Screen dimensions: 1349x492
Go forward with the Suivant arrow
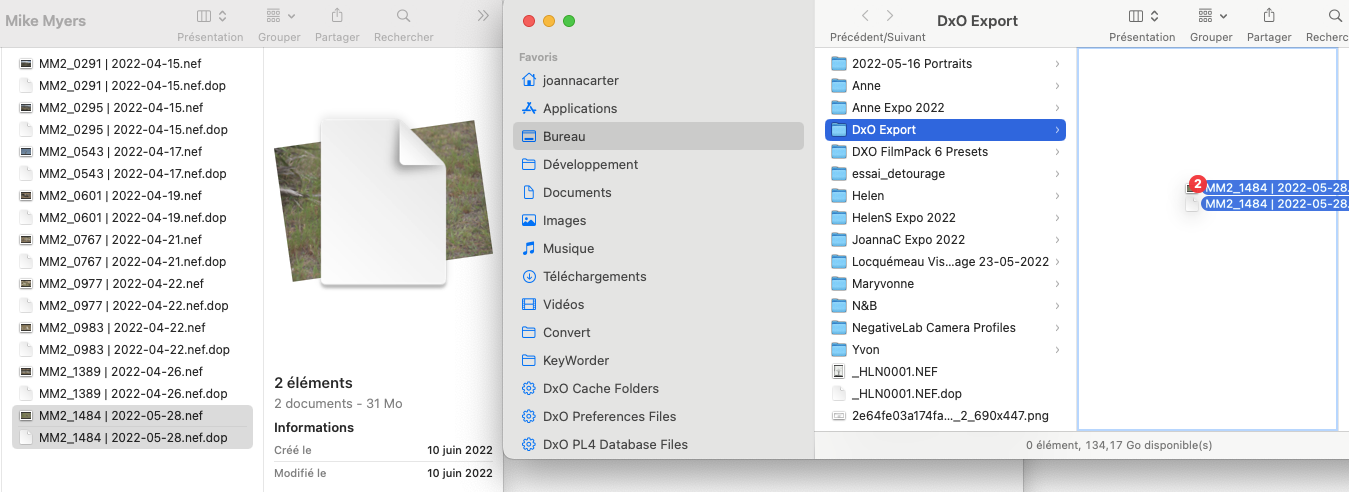click(890, 16)
